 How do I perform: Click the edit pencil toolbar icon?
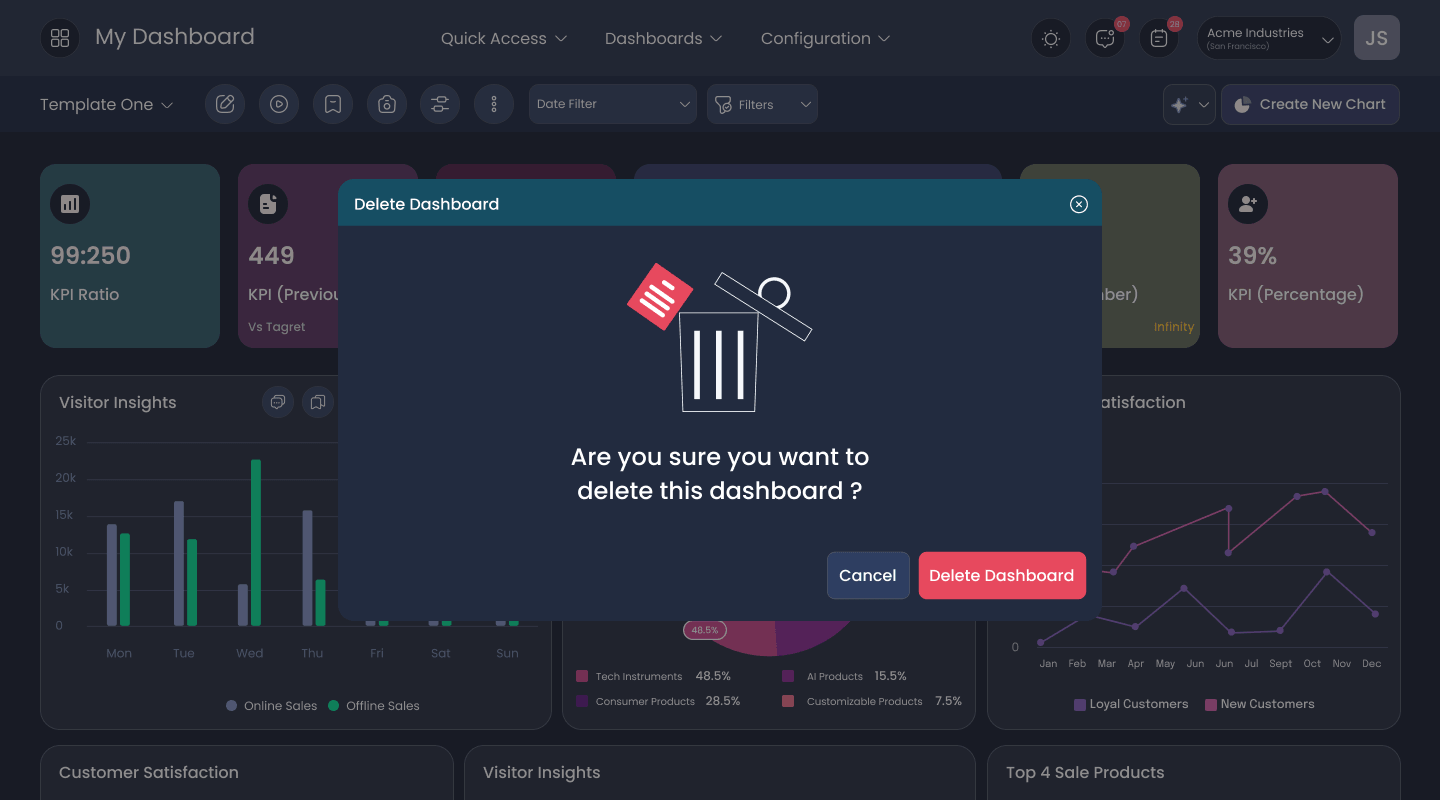point(225,104)
